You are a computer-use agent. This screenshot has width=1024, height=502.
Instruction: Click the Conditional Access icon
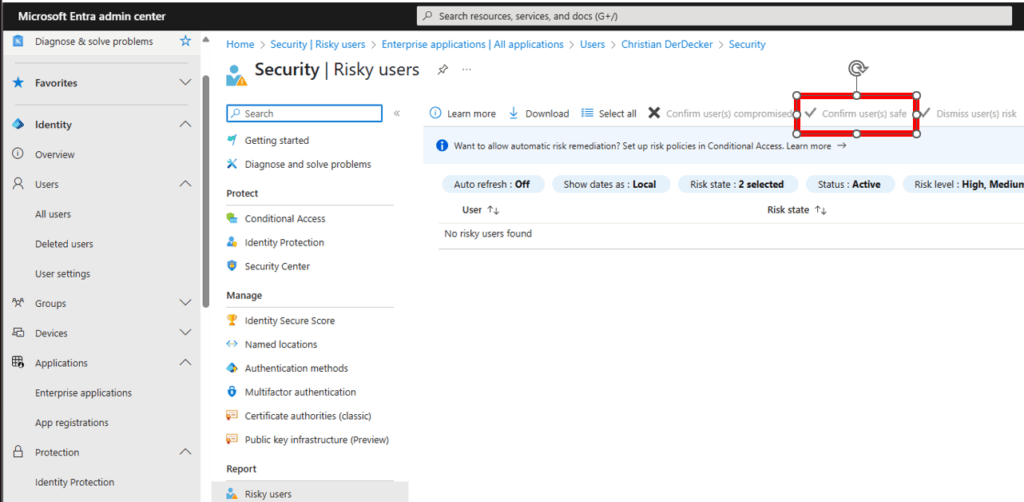(232, 219)
